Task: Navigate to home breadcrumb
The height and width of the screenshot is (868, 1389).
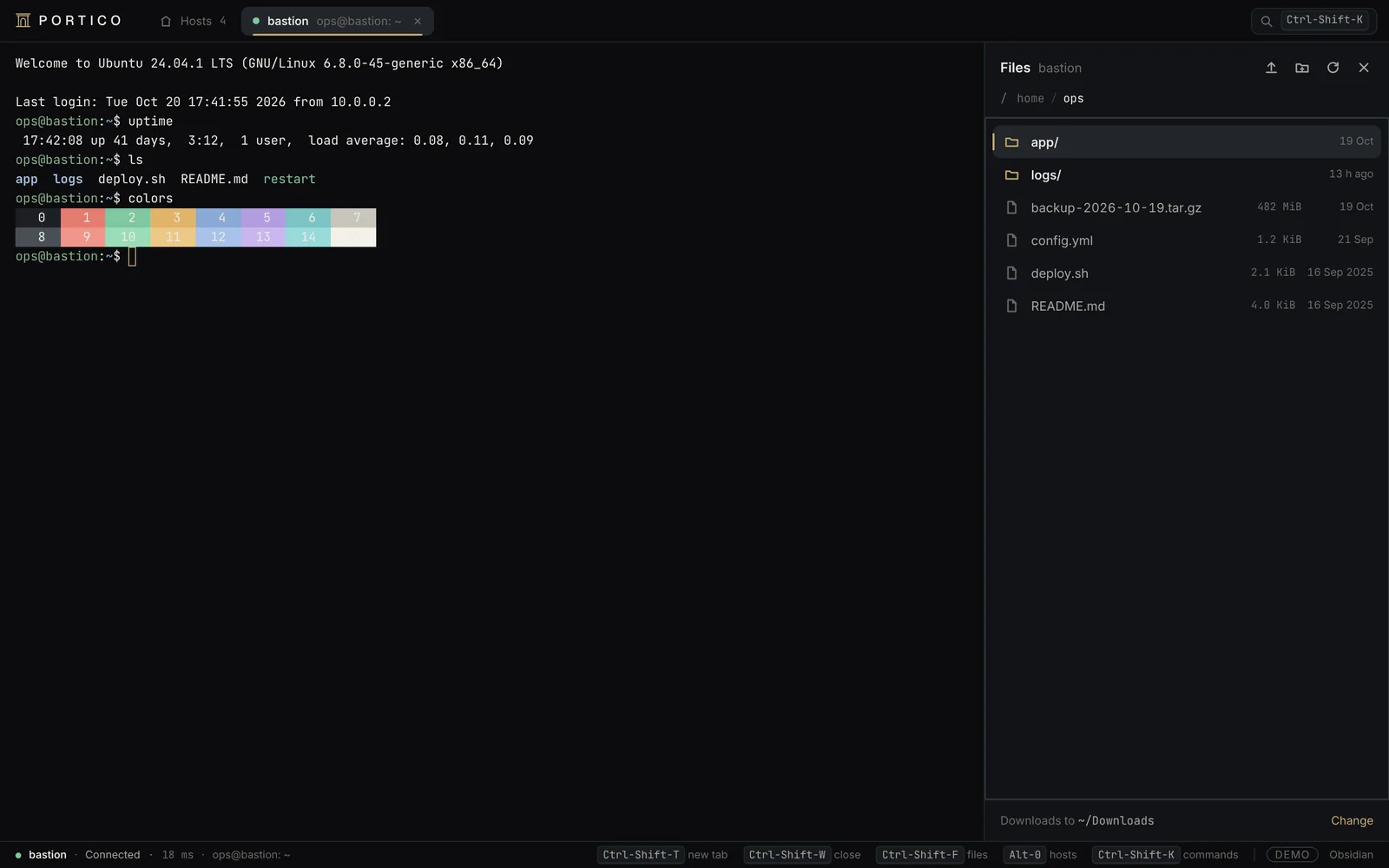Action: click(1030, 98)
